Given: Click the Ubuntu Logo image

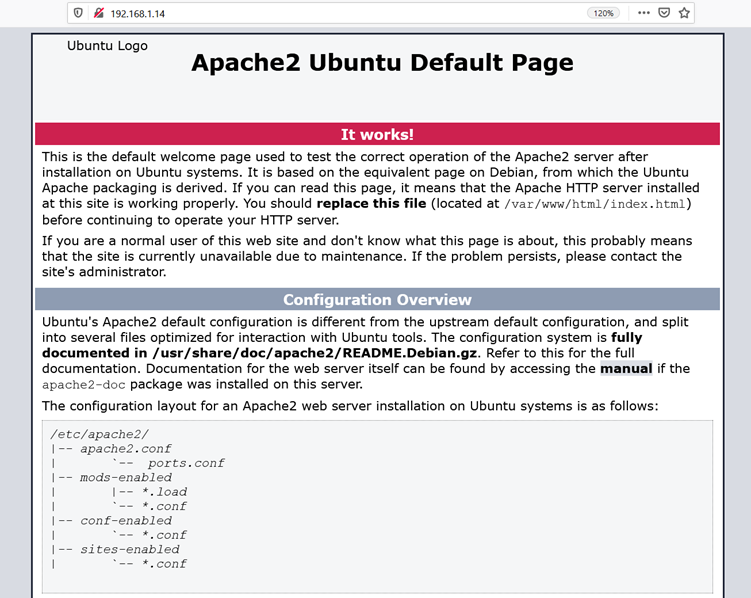Looking at the screenshot, I should [107, 46].
